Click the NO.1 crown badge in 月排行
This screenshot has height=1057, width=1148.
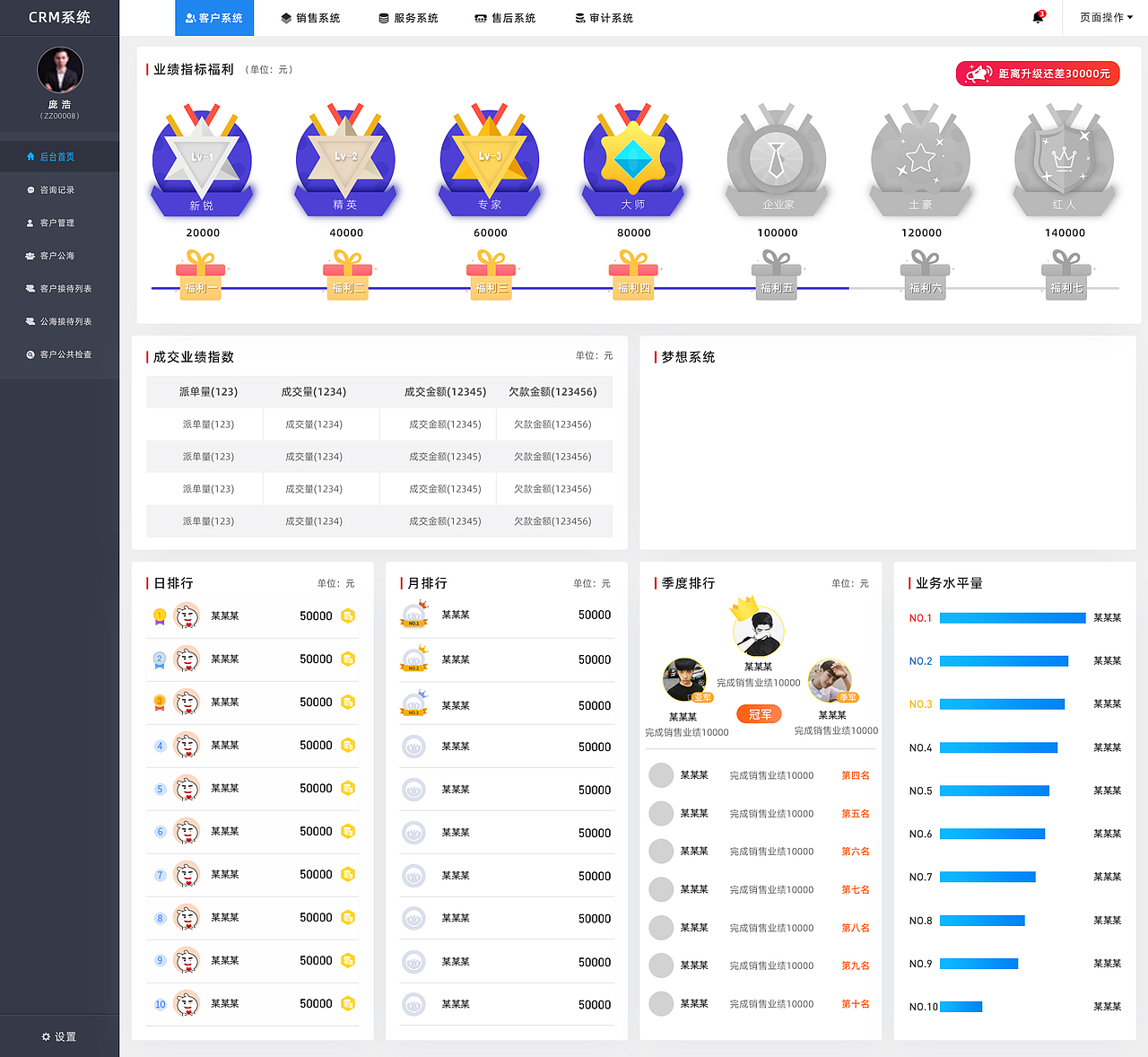(413, 615)
